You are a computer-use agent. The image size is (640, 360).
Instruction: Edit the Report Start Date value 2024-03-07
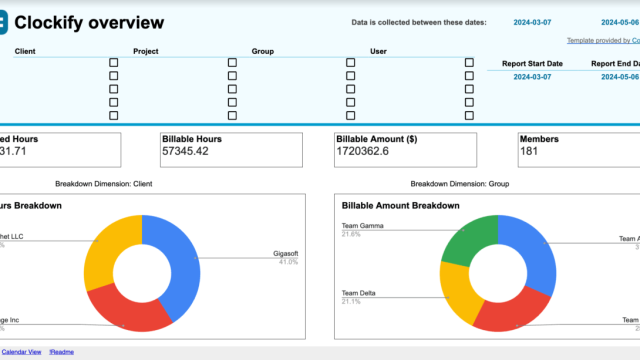[x=532, y=77]
